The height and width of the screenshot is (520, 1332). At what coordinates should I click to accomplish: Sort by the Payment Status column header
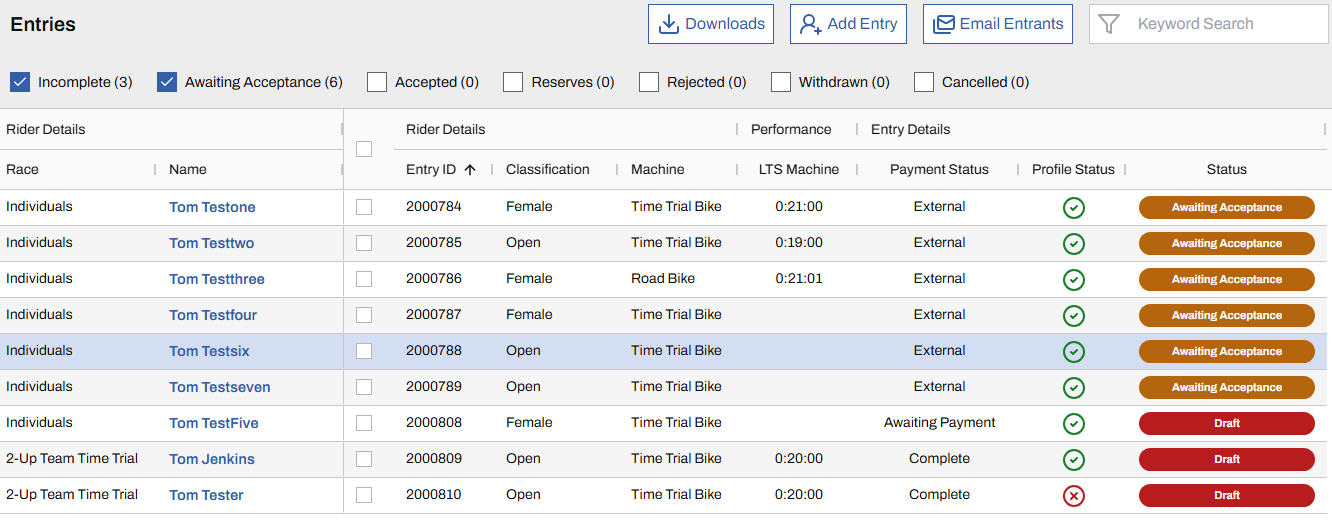tap(938, 170)
